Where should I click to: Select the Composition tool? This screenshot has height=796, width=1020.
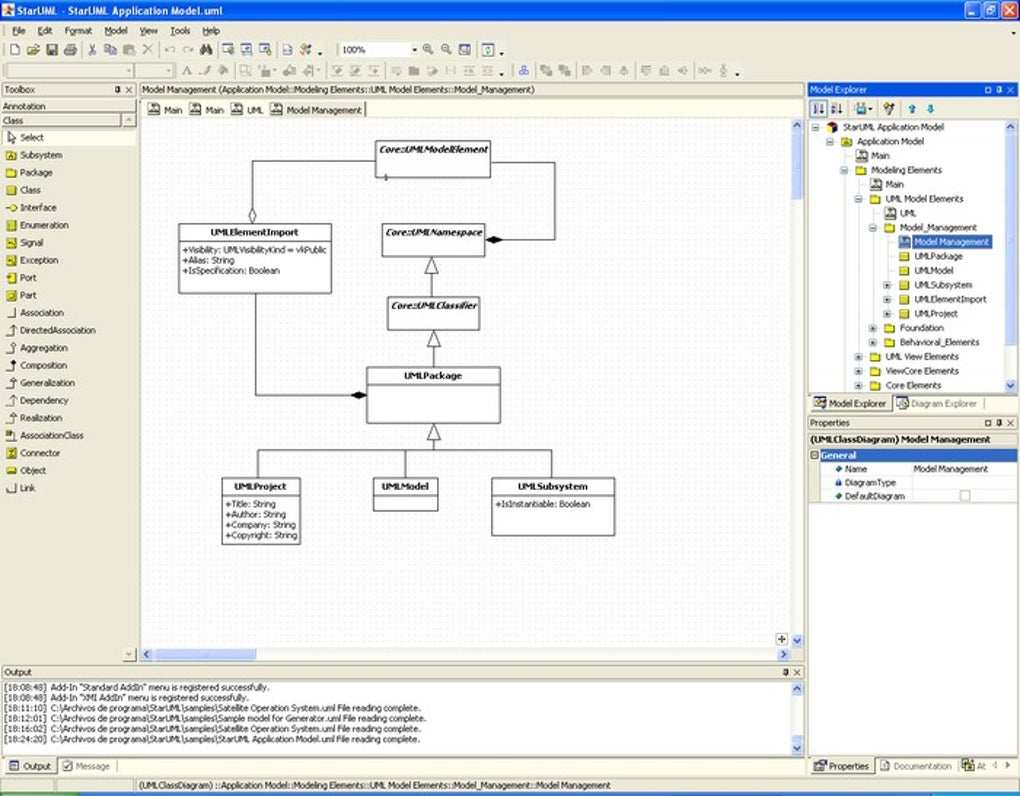click(x=43, y=366)
